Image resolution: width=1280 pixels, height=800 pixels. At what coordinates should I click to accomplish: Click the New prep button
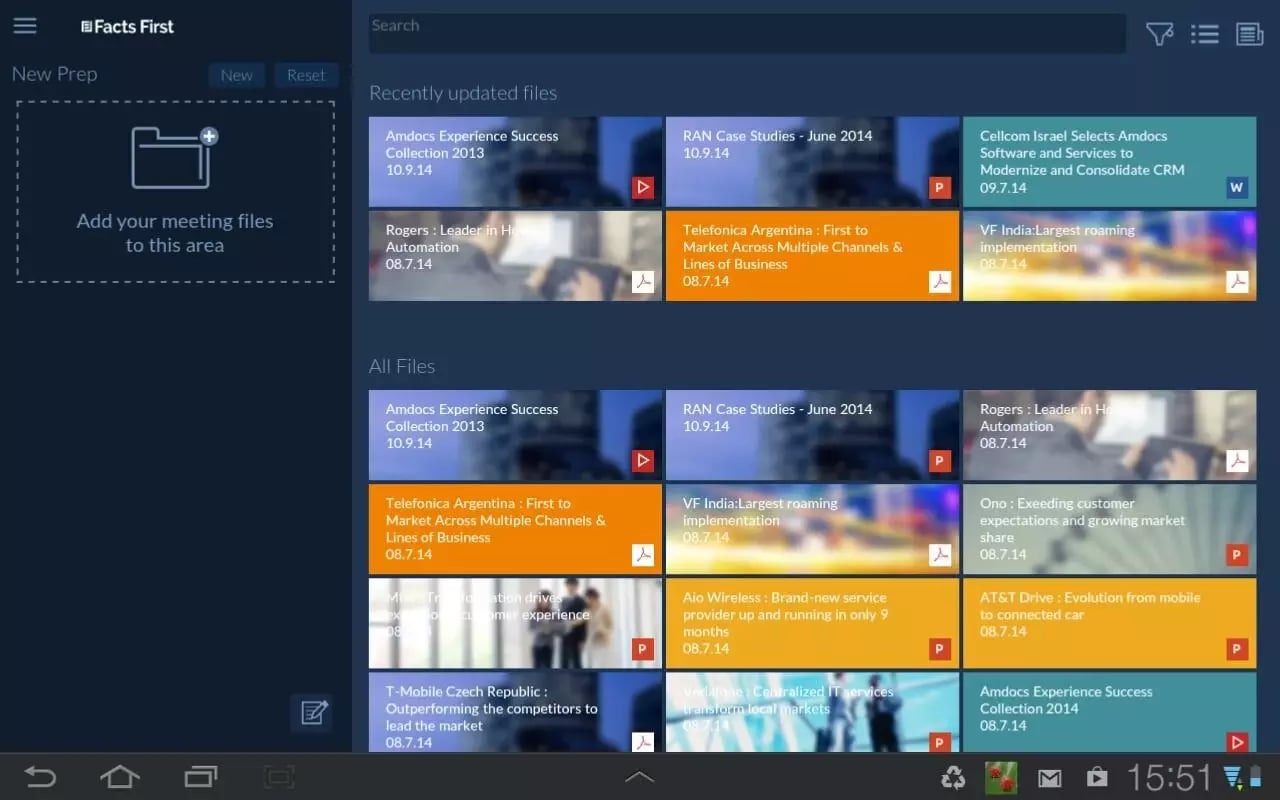[x=237, y=75]
